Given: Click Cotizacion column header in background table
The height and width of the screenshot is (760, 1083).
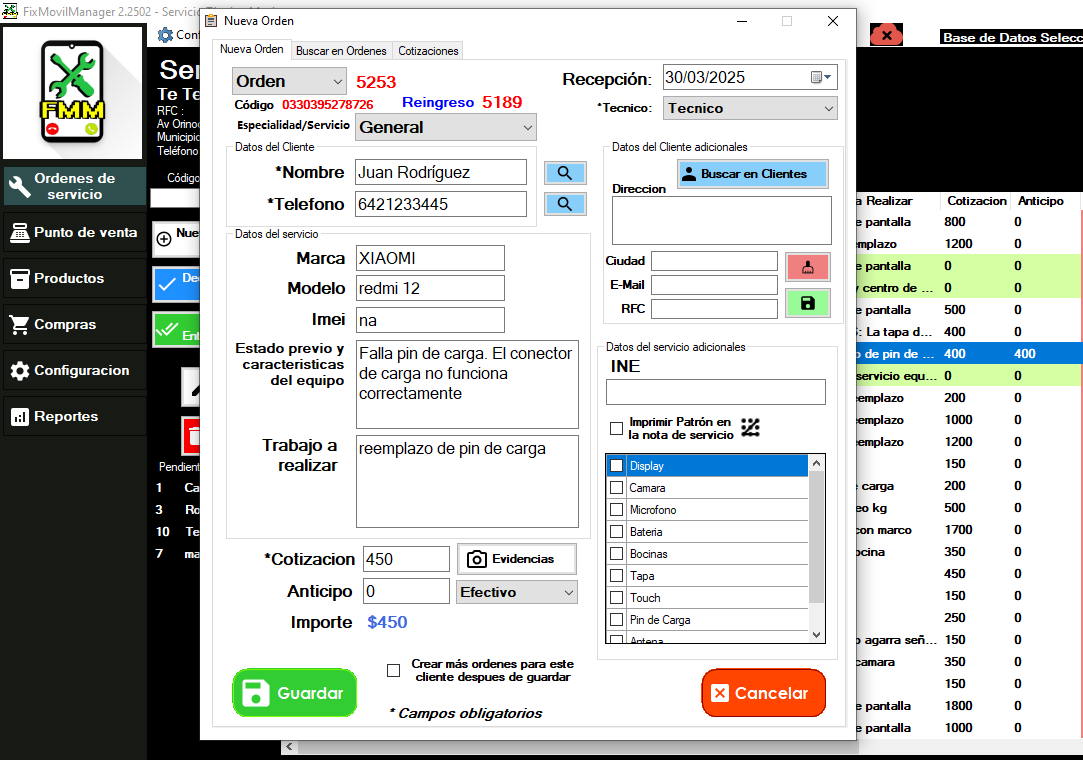Looking at the screenshot, I should click(977, 201).
